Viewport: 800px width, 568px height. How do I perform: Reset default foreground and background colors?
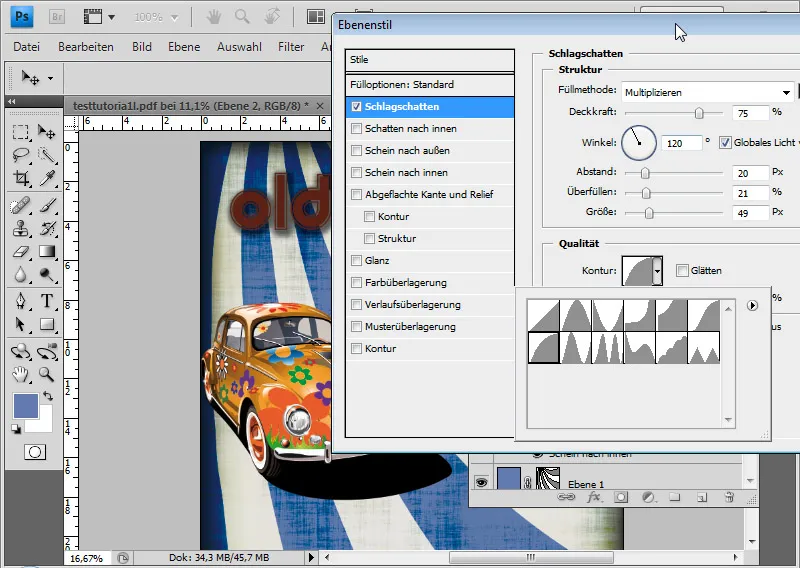tap(16, 429)
